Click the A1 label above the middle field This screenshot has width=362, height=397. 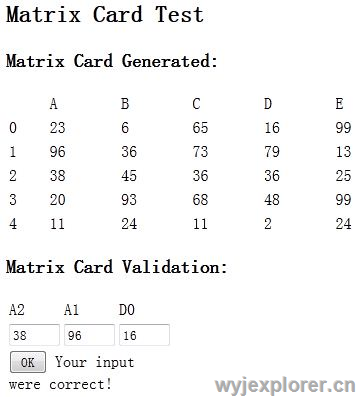tap(72, 310)
